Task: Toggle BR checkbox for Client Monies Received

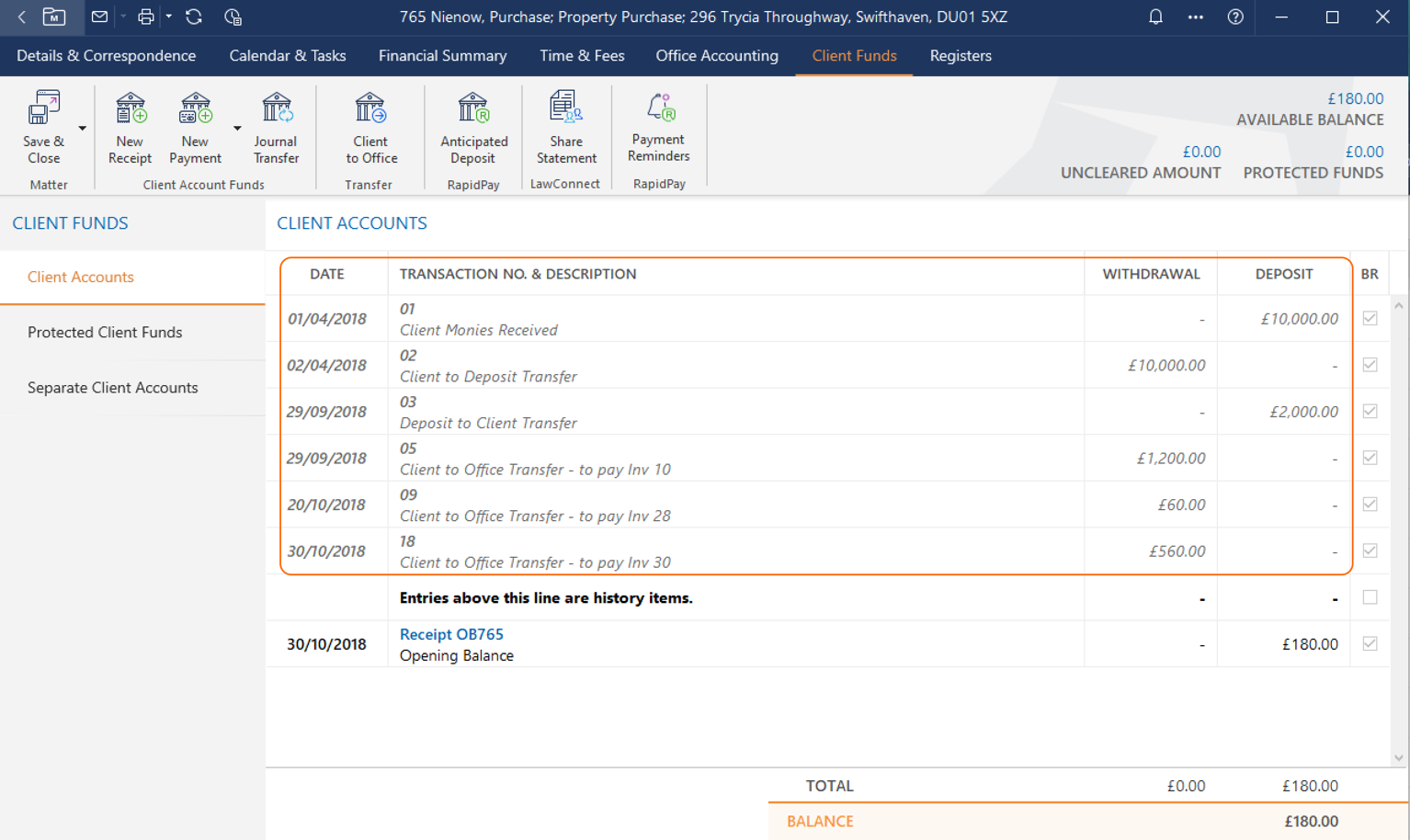Action: click(x=1370, y=318)
